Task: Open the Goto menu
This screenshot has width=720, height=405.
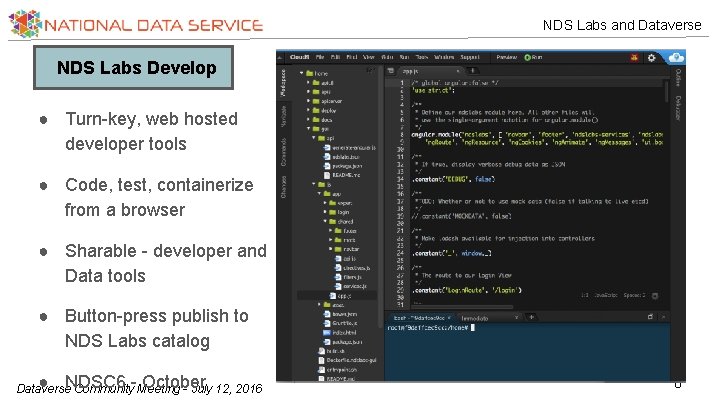Action: point(387,57)
